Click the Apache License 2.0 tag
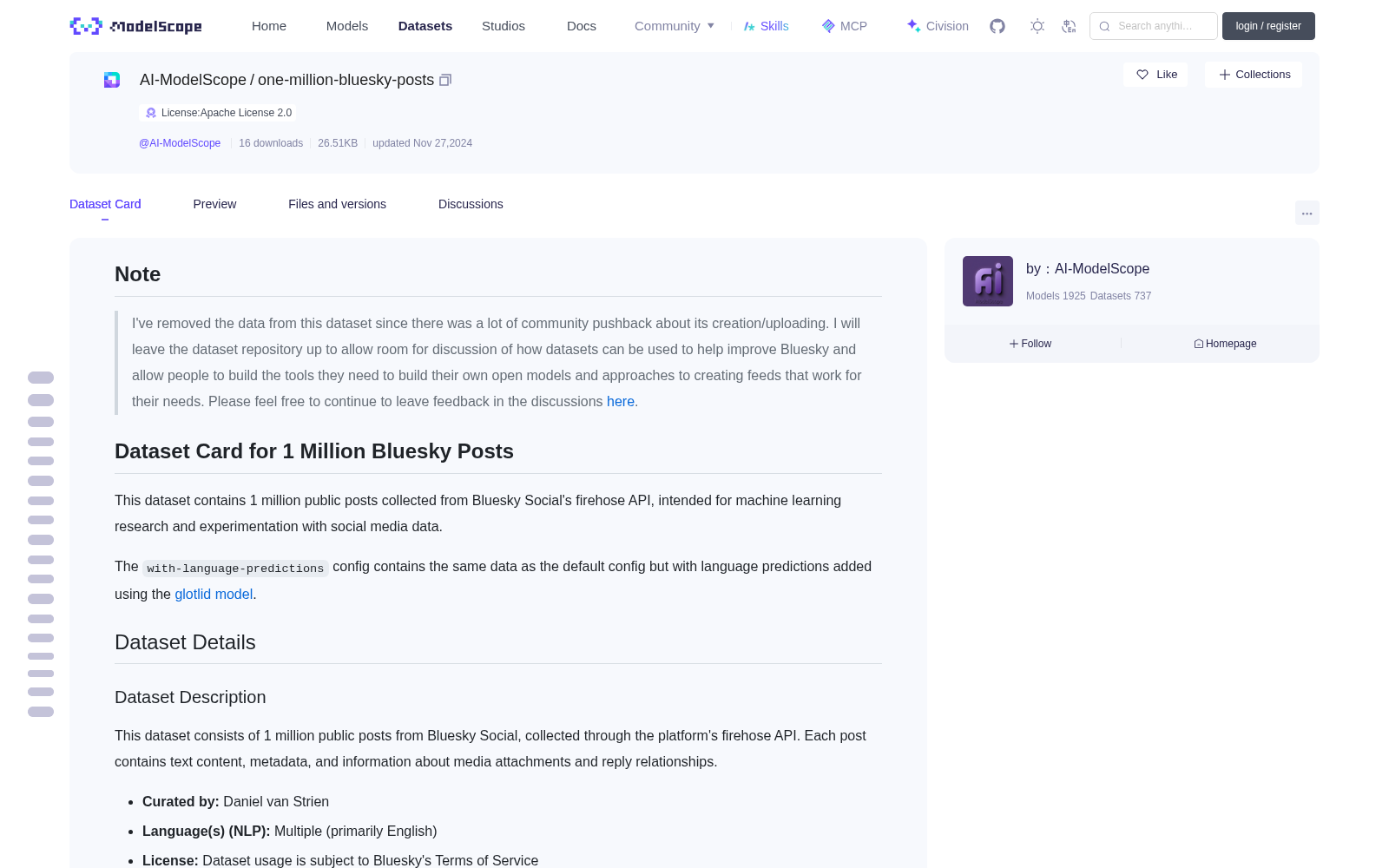The height and width of the screenshot is (868, 1389). point(218,113)
